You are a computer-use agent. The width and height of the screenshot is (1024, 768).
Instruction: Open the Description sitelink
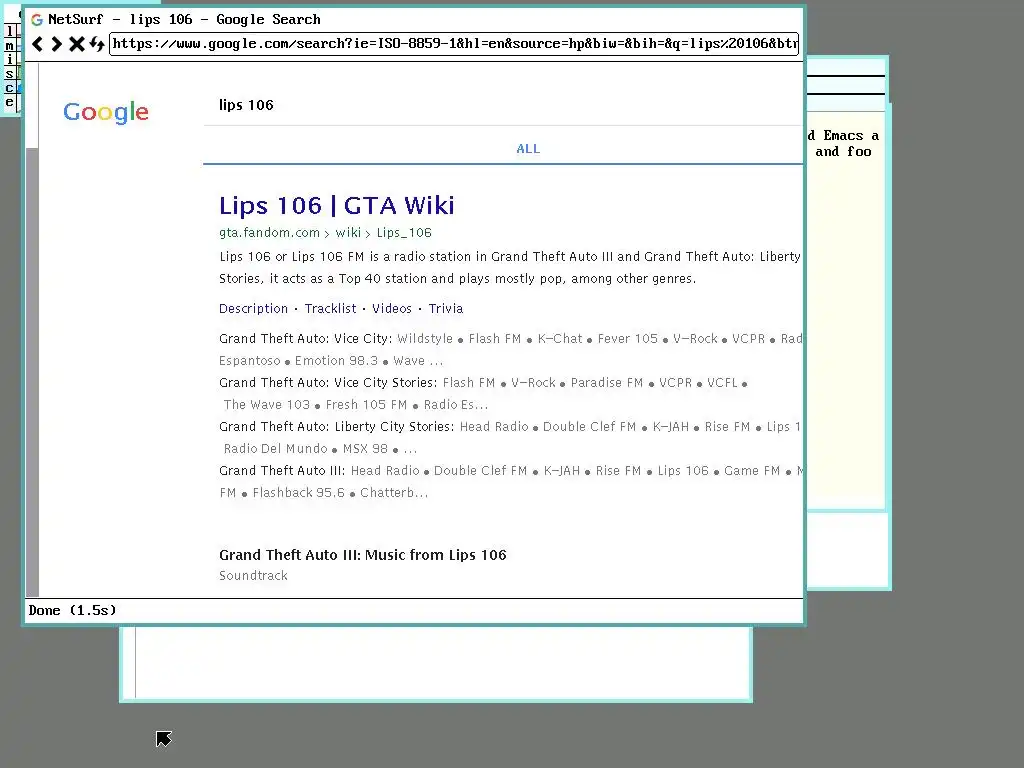coord(253,308)
